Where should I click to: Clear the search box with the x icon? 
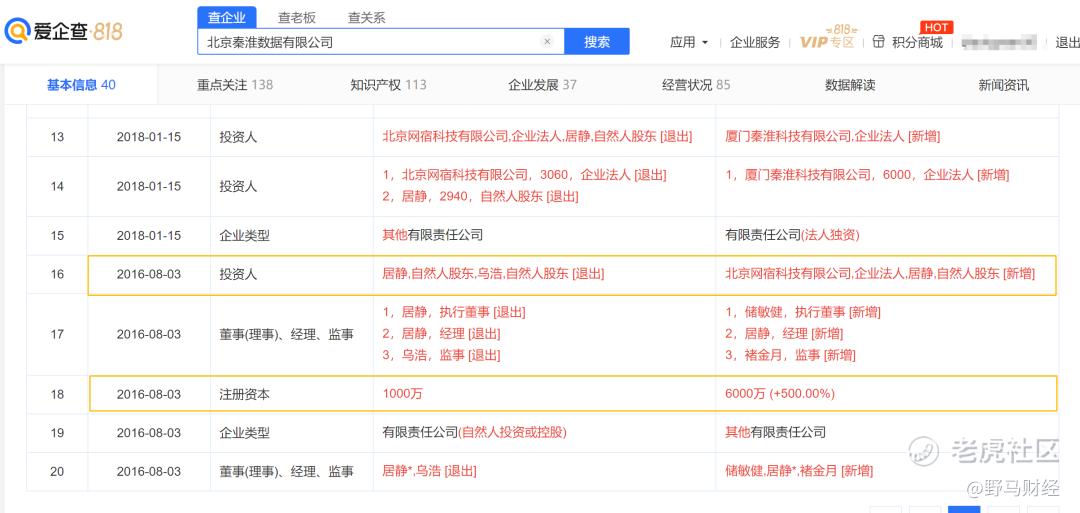548,41
